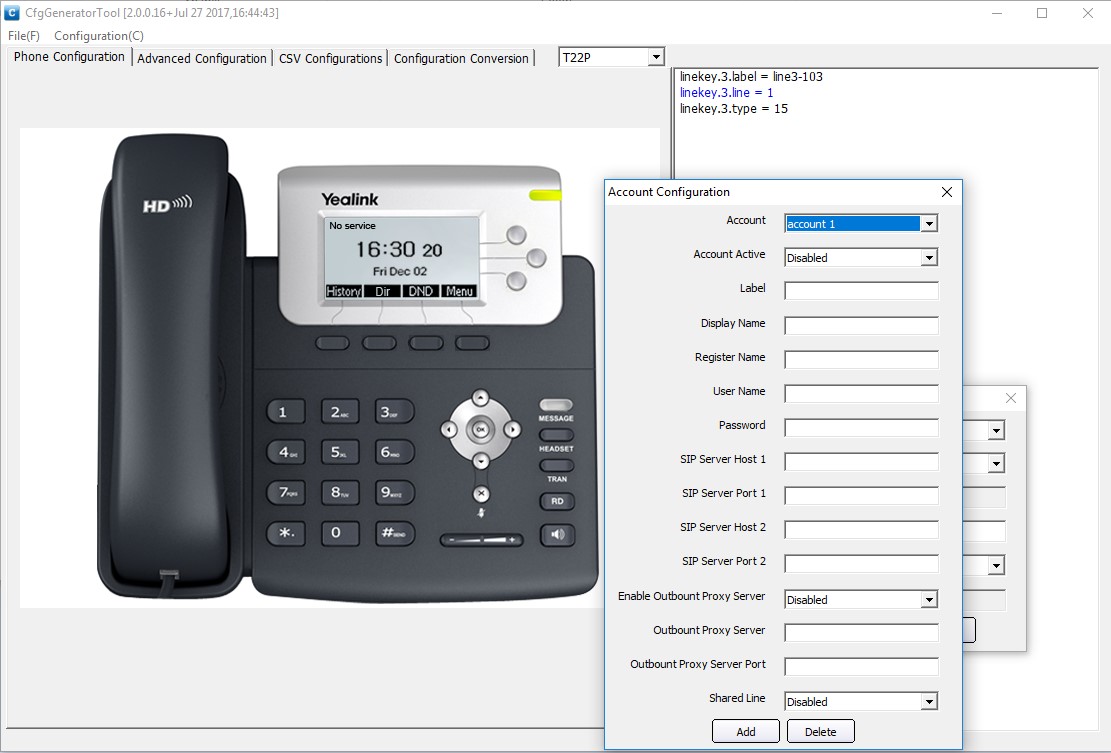The width and height of the screenshot is (1111, 753).
Task: Click the Delete button in Account Configuration
Action: coord(820,732)
